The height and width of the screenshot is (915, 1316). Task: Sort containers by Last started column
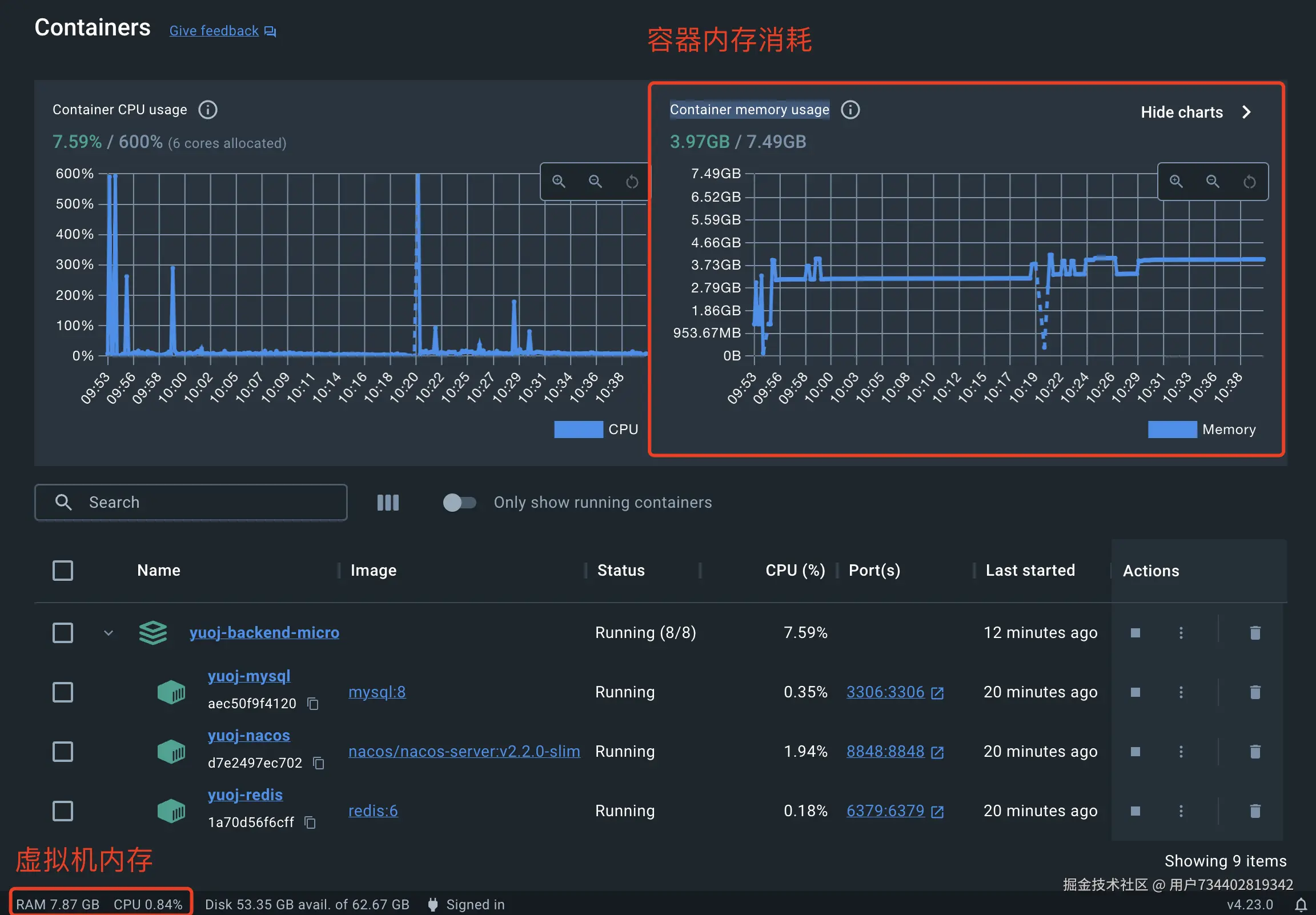[1030, 571]
